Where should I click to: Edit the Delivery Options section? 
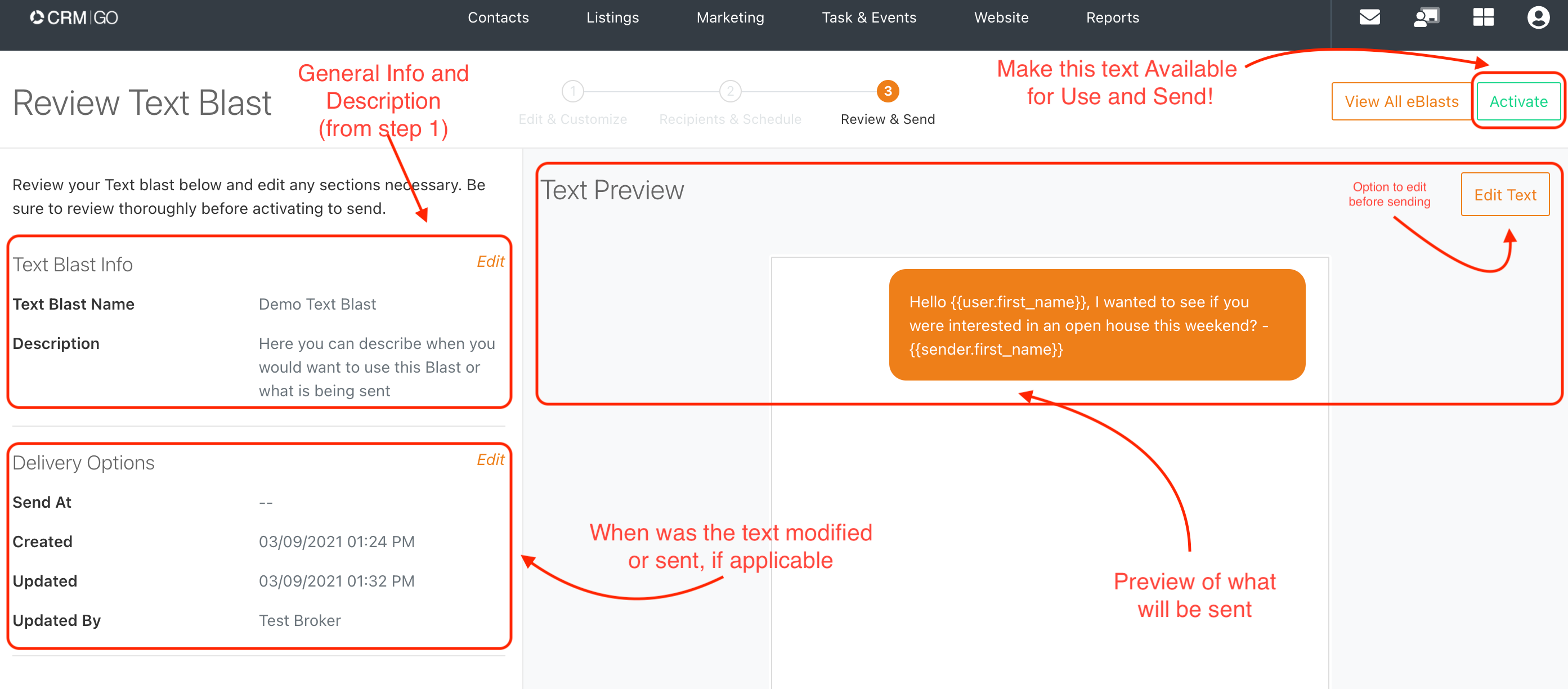click(490, 459)
